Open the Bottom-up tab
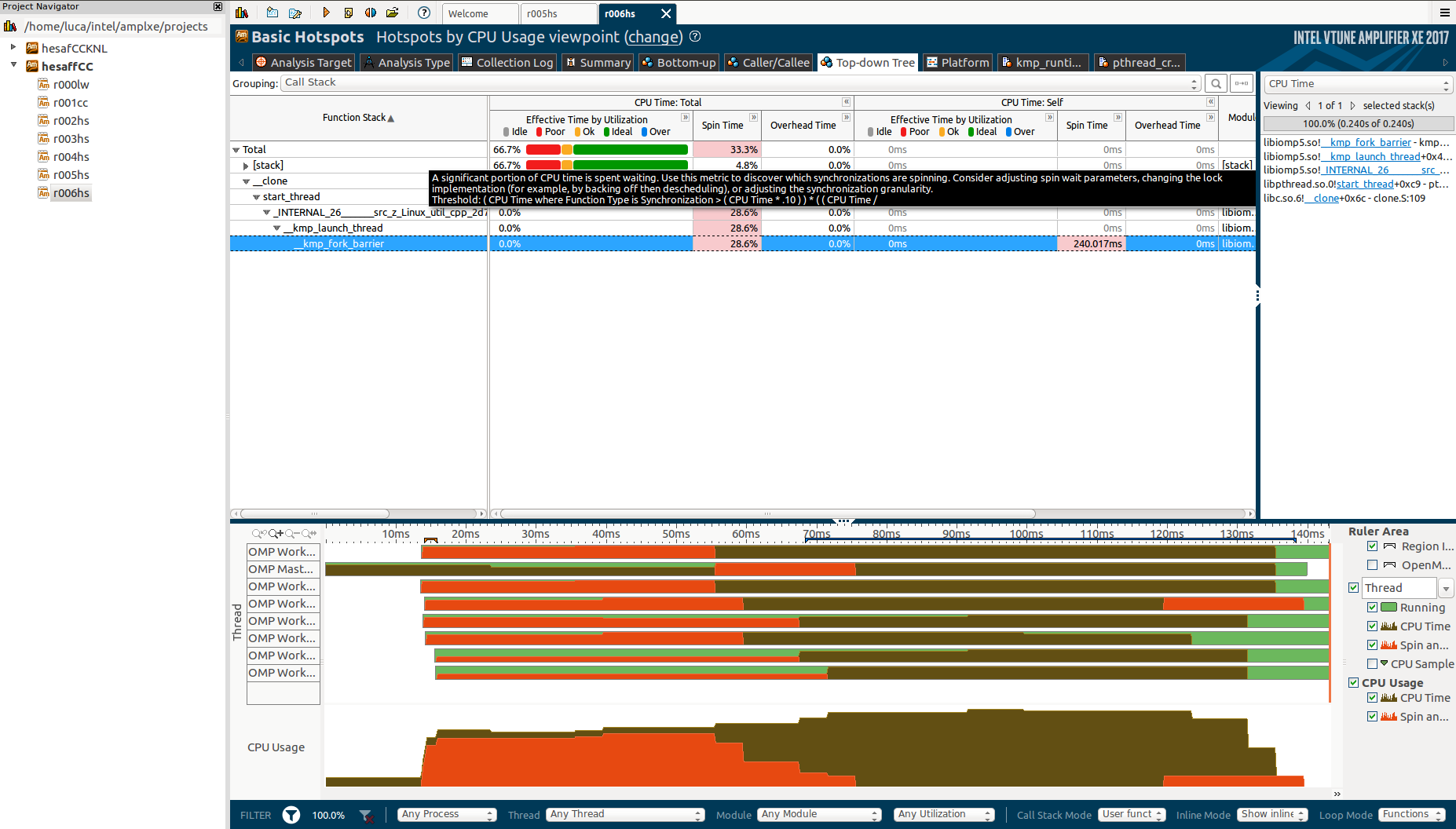1456x829 pixels. pos(678,63)
